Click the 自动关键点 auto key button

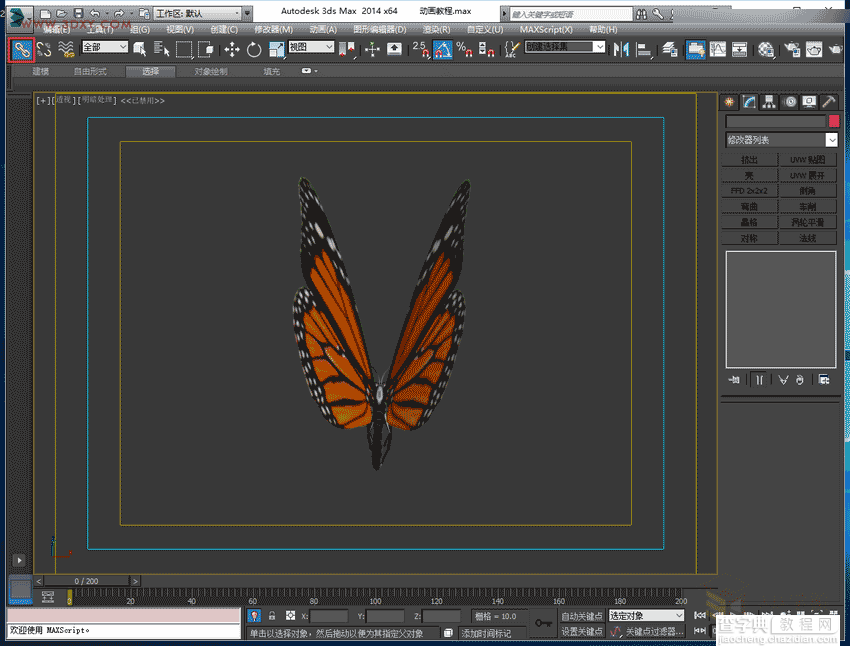point(582,616)
